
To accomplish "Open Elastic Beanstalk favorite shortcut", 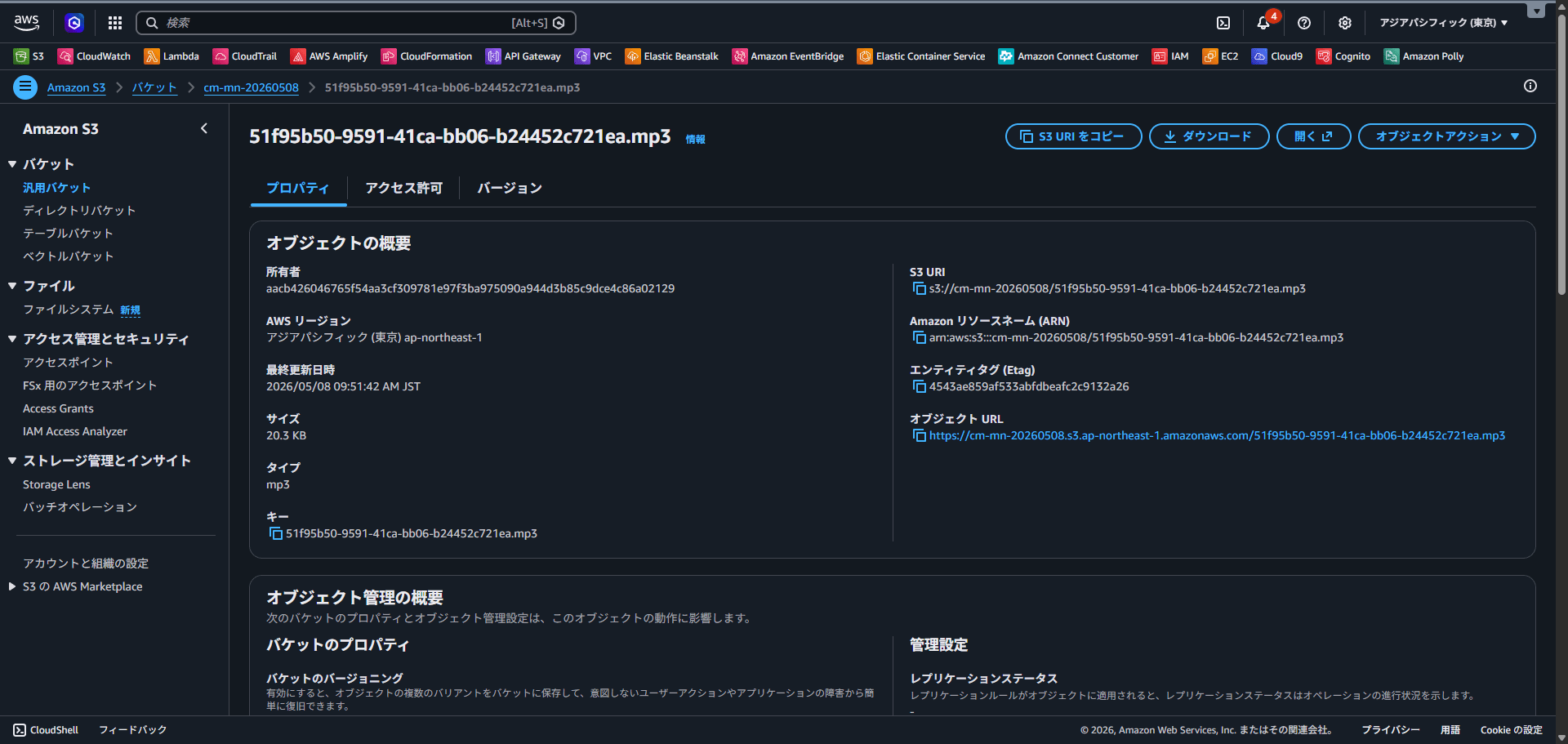I will pos(672,56).
